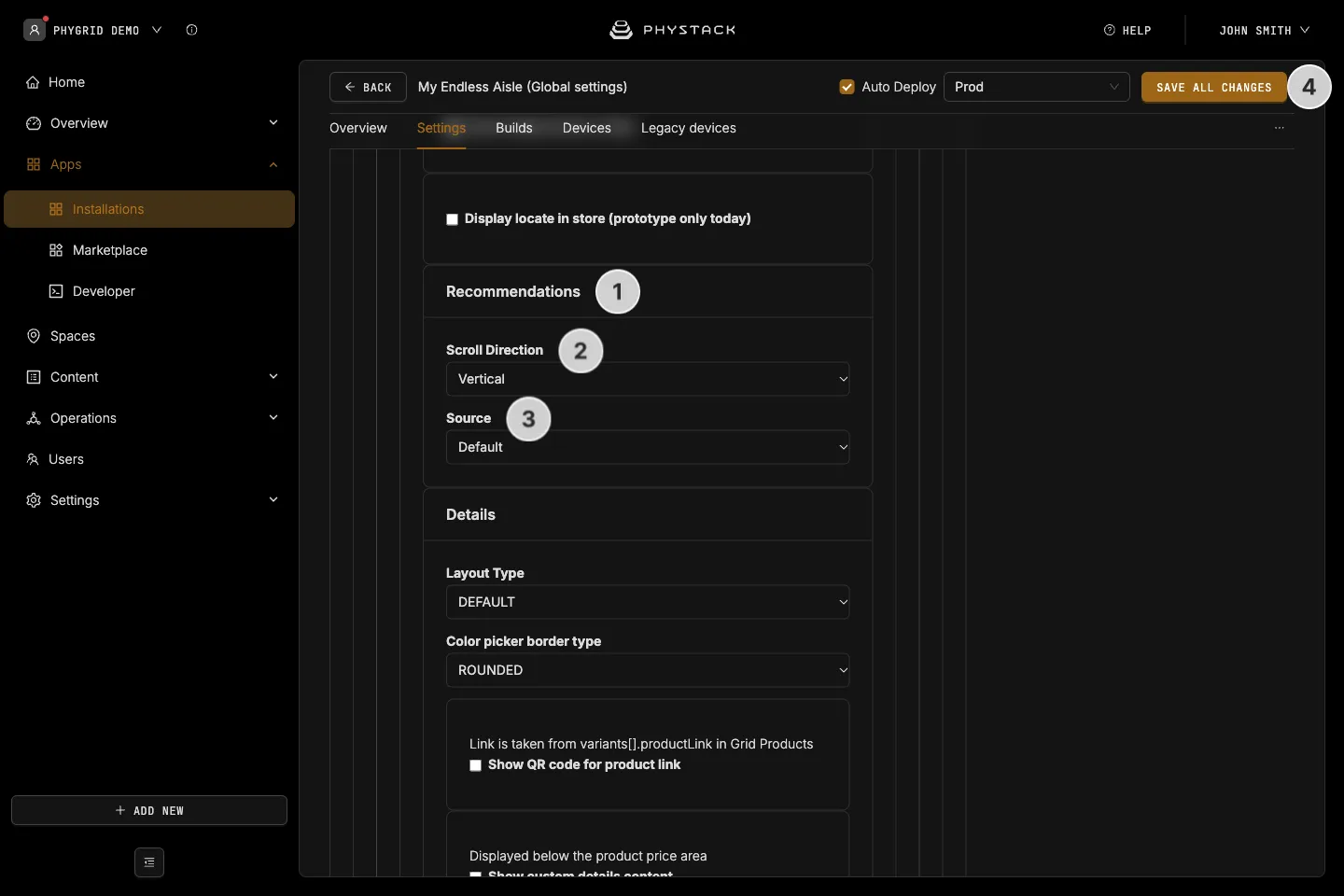1344x896 pixels.
Task: Open the John Smith account menu
Action: [x=1265, y=30]
